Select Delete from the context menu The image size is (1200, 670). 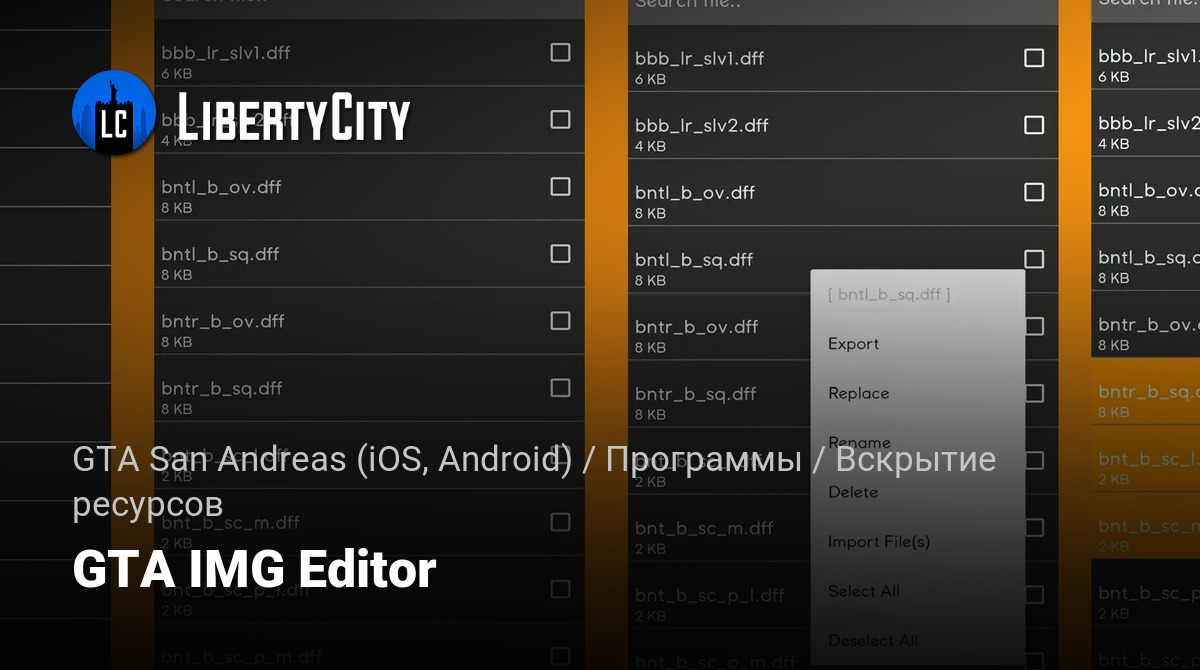coord(853,492)
